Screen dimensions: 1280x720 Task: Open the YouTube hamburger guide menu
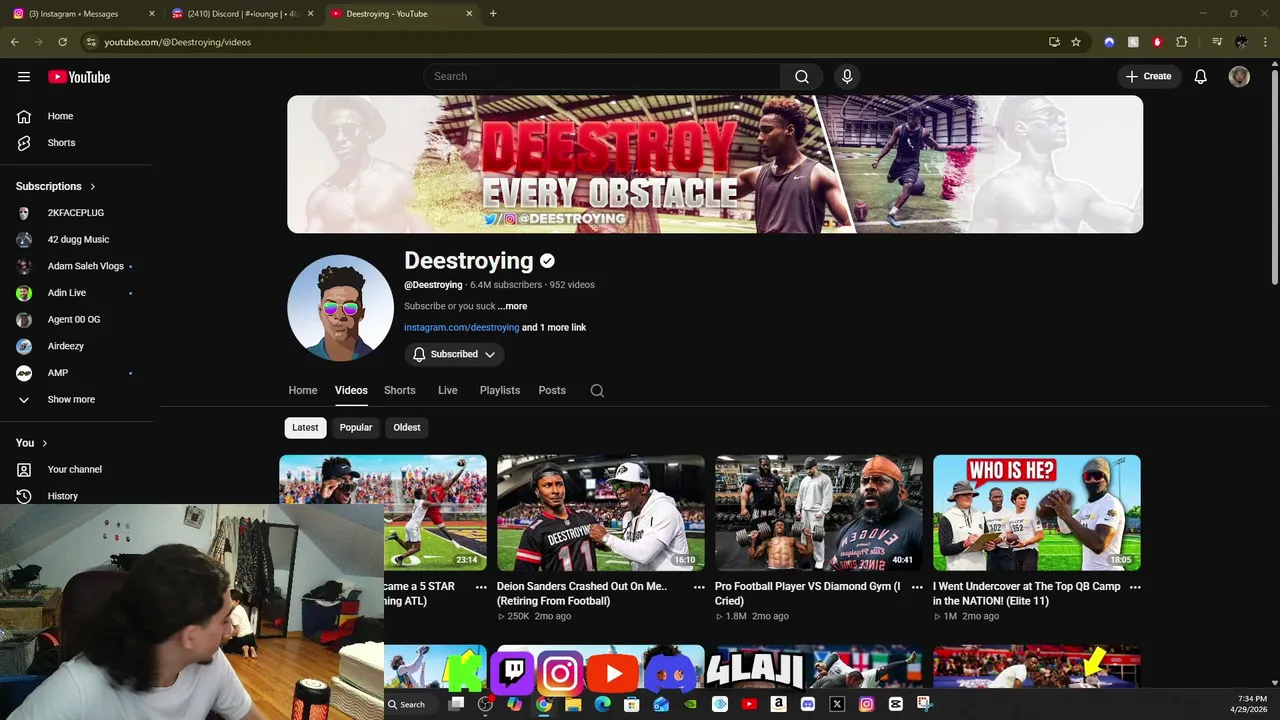24,76
